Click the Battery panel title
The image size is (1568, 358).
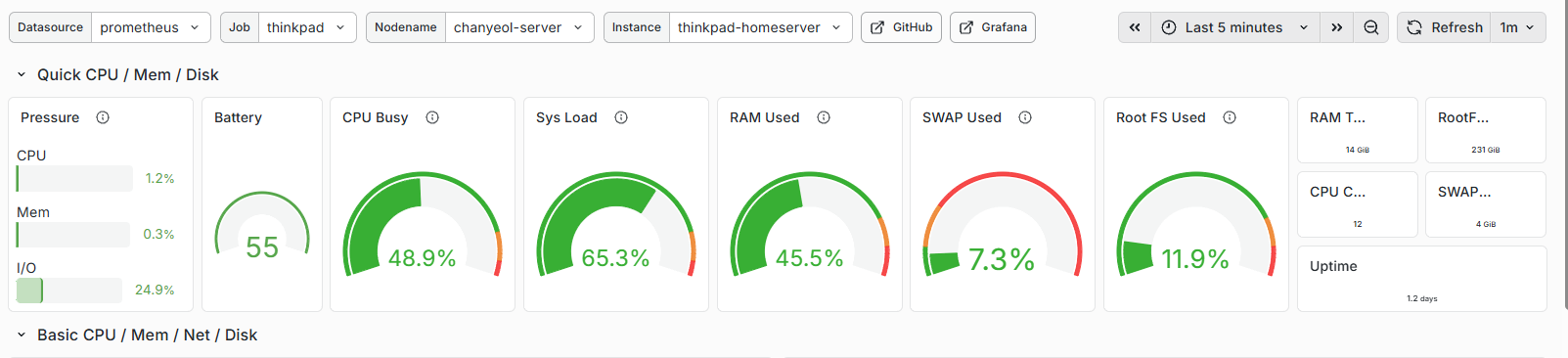pos(238,117)
